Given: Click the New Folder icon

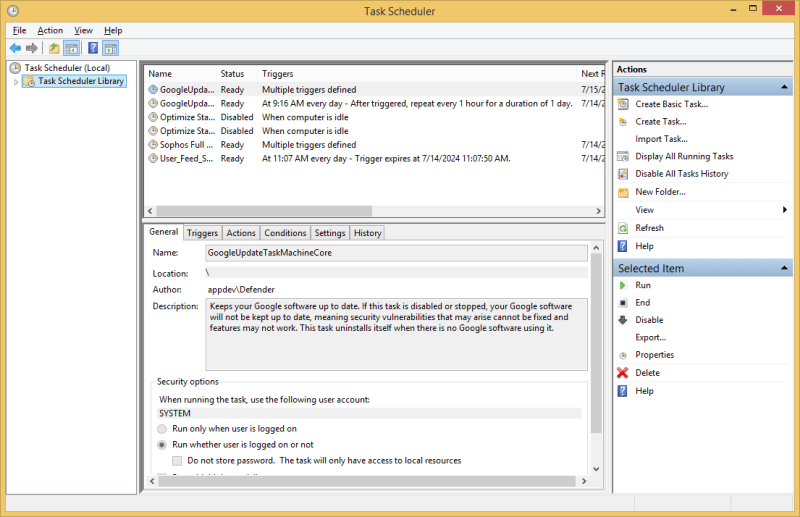Looking at the screenshot, I should (623, 192).
